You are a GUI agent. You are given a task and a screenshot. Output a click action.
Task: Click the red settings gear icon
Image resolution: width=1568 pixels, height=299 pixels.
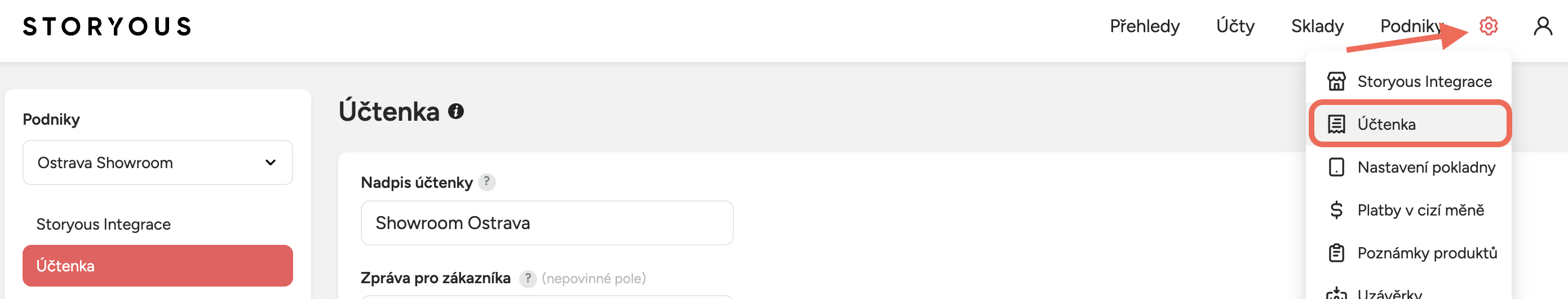pyautogui.click(x=1489, y=26)
